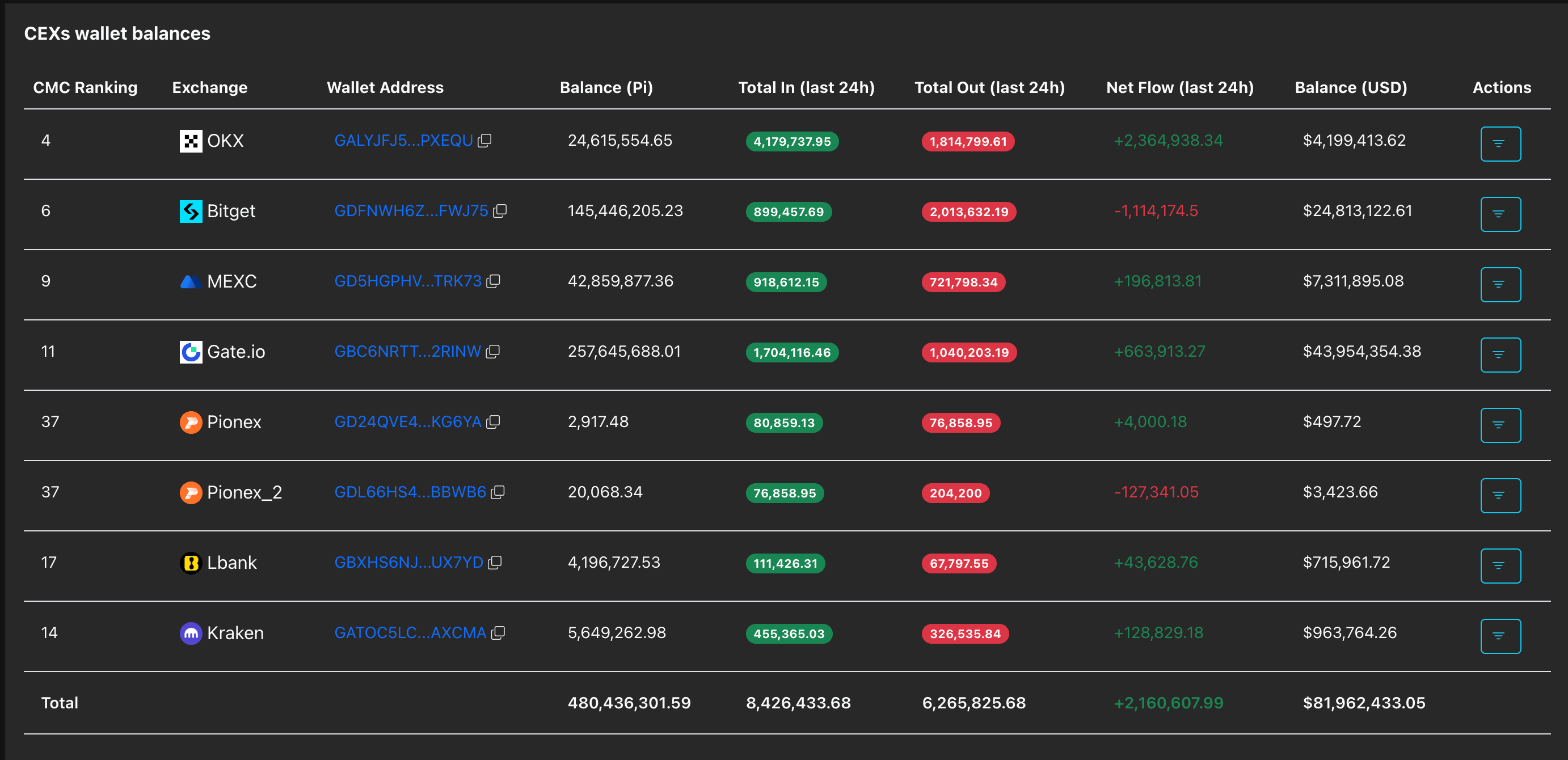Screen dimensions: 1568x760
Task: Open Lbank address link GBXHS6NJ...UX7YD
Action: 408,562
